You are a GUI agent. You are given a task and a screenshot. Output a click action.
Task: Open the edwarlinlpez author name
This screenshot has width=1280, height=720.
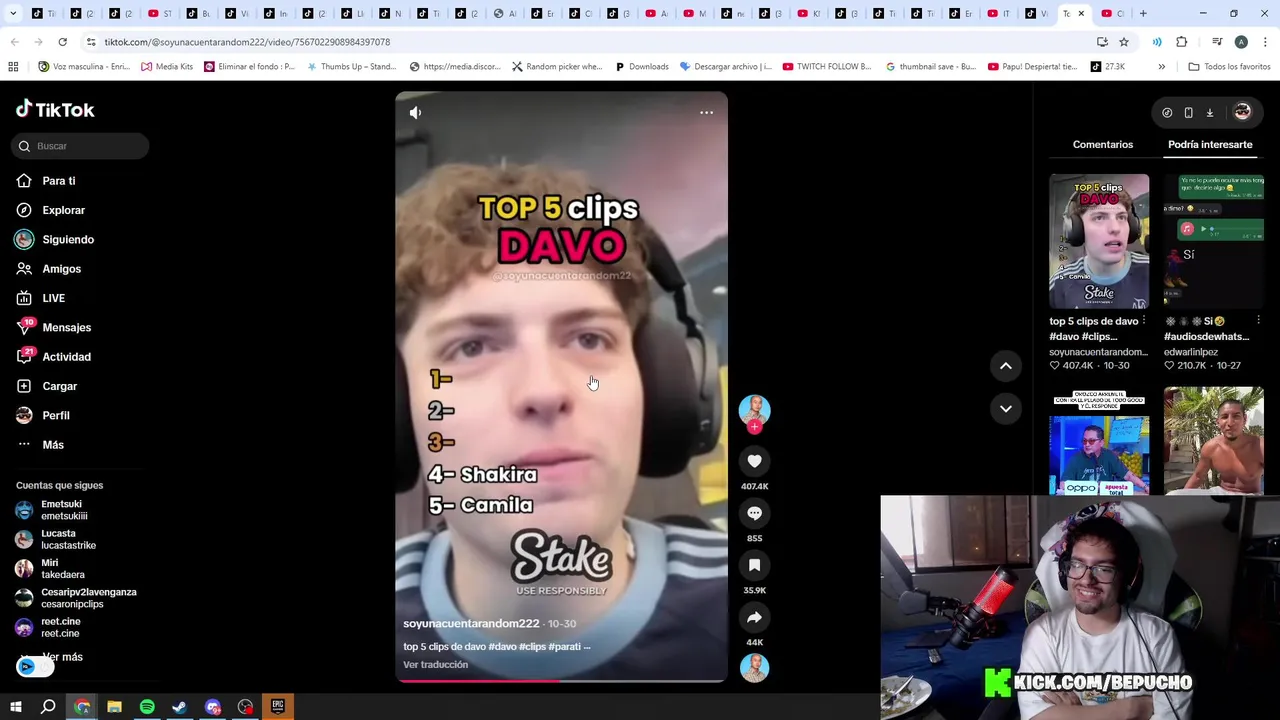(1191, 352)
